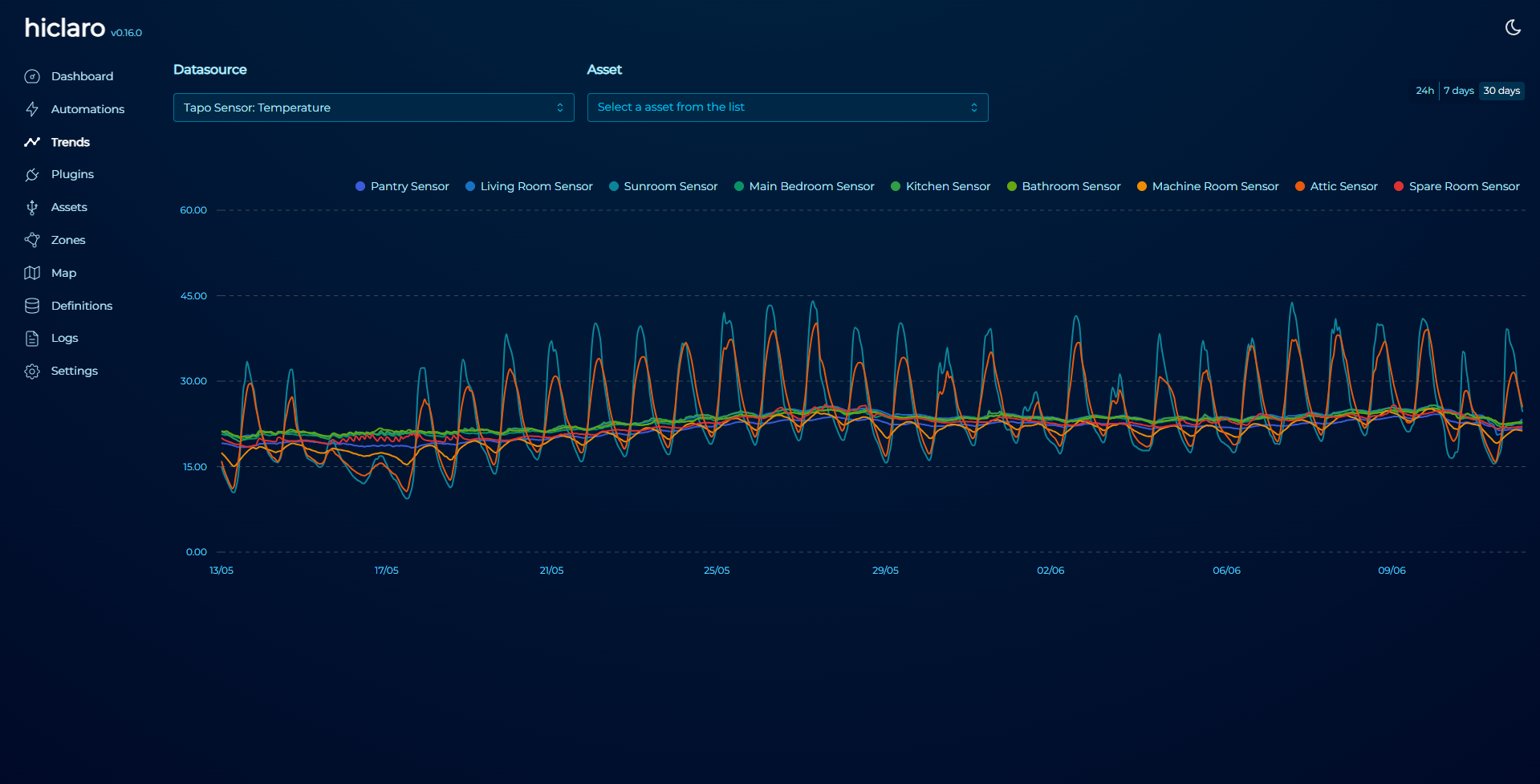
Task: Click the Asset dropdown chevron arrows
Action: pyautogui.click(x=974, y=108)
